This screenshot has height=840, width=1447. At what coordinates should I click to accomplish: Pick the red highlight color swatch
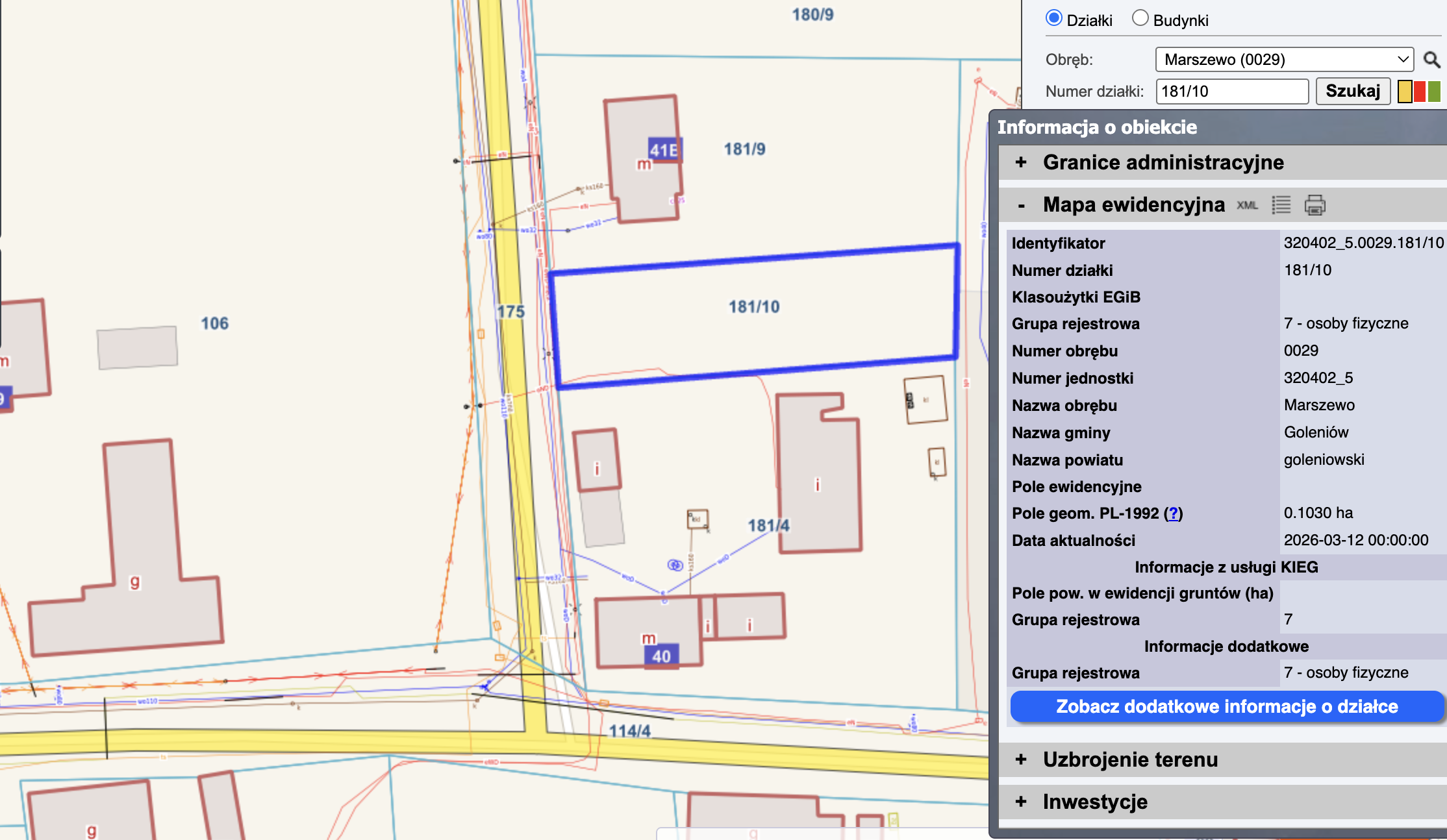pyautogui.click(x=1420, y=92)
